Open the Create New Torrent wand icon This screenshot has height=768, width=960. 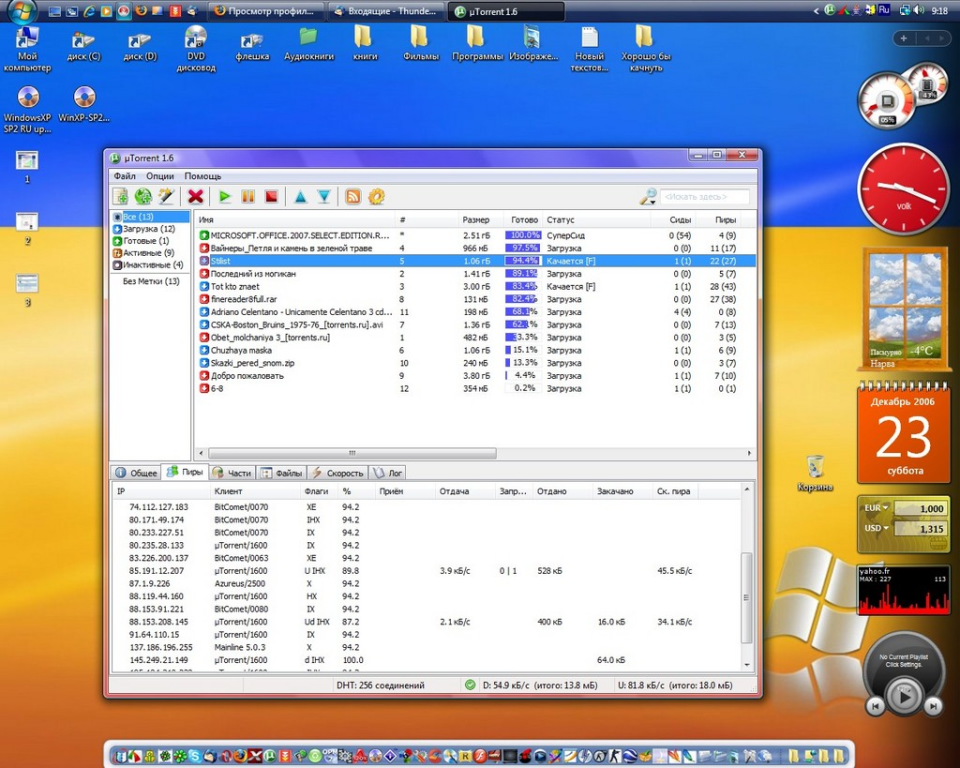166,197
